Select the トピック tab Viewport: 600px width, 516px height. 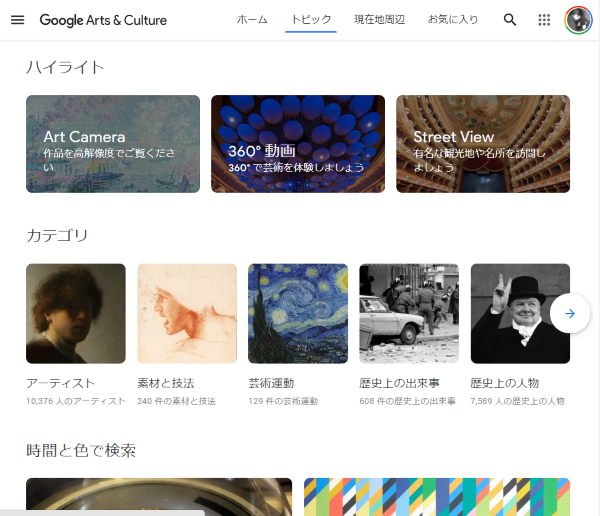[x=311, y=20]
